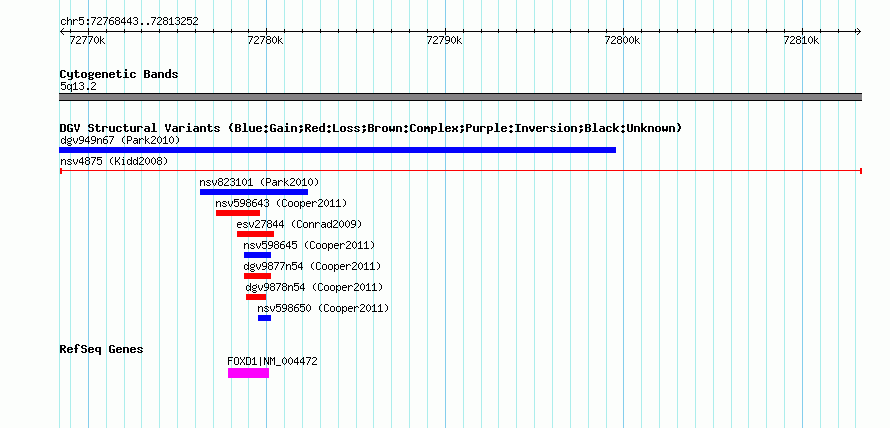890x428 pixels.
Task: Open the nsv4875 (Kidd2008) label
Action: tap(114, 161)
